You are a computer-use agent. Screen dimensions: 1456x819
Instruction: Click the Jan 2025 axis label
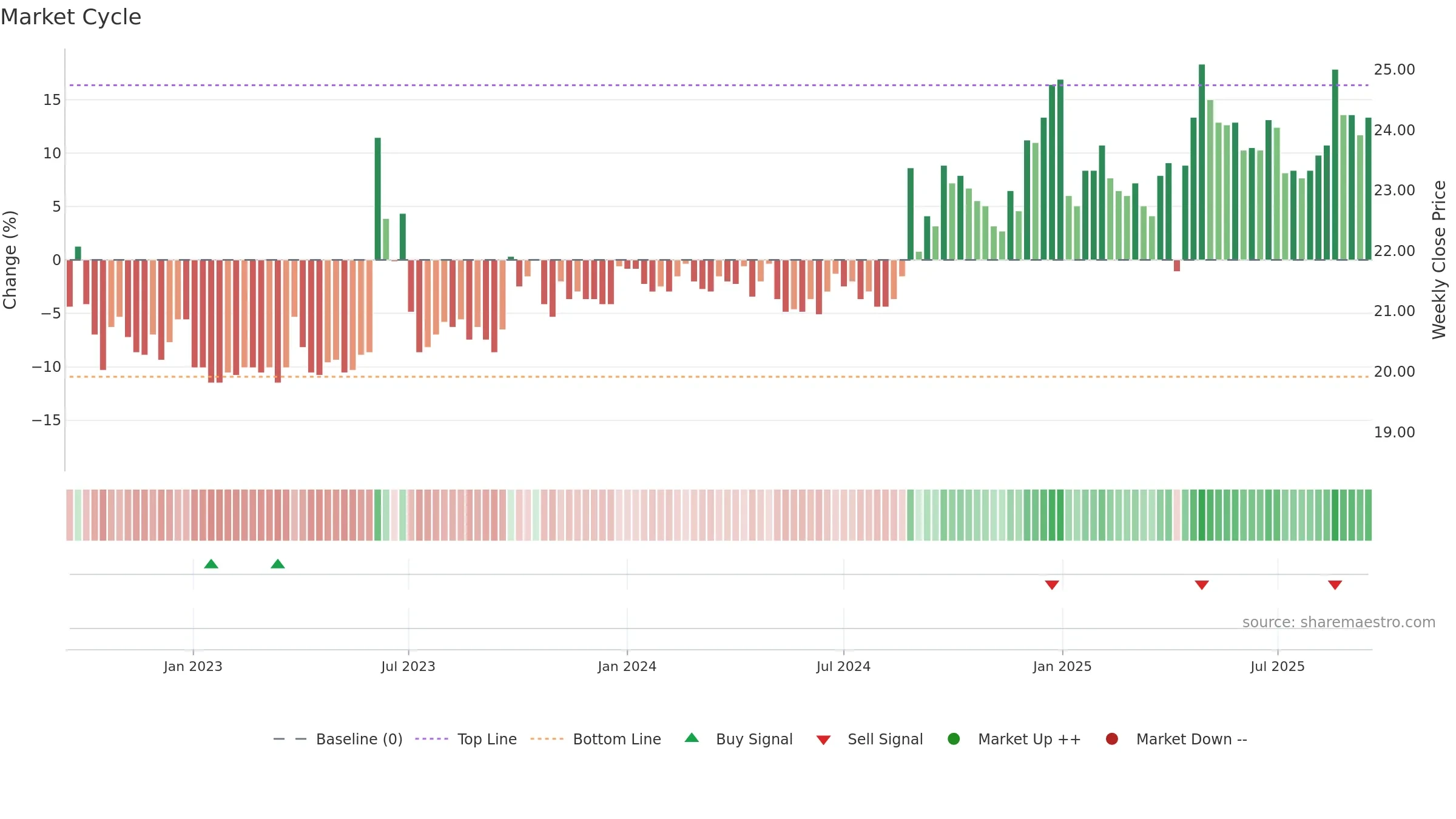tap(1062, 667)
